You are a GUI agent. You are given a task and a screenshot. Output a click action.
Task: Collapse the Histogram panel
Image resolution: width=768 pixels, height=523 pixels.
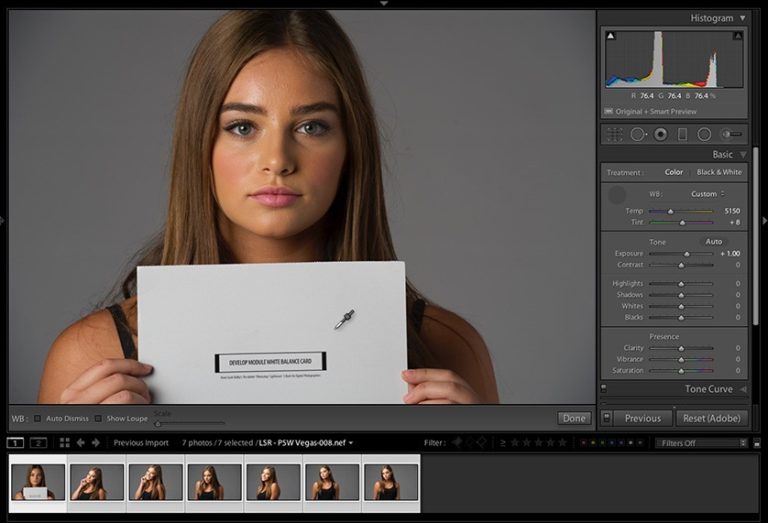click(741, 18)
